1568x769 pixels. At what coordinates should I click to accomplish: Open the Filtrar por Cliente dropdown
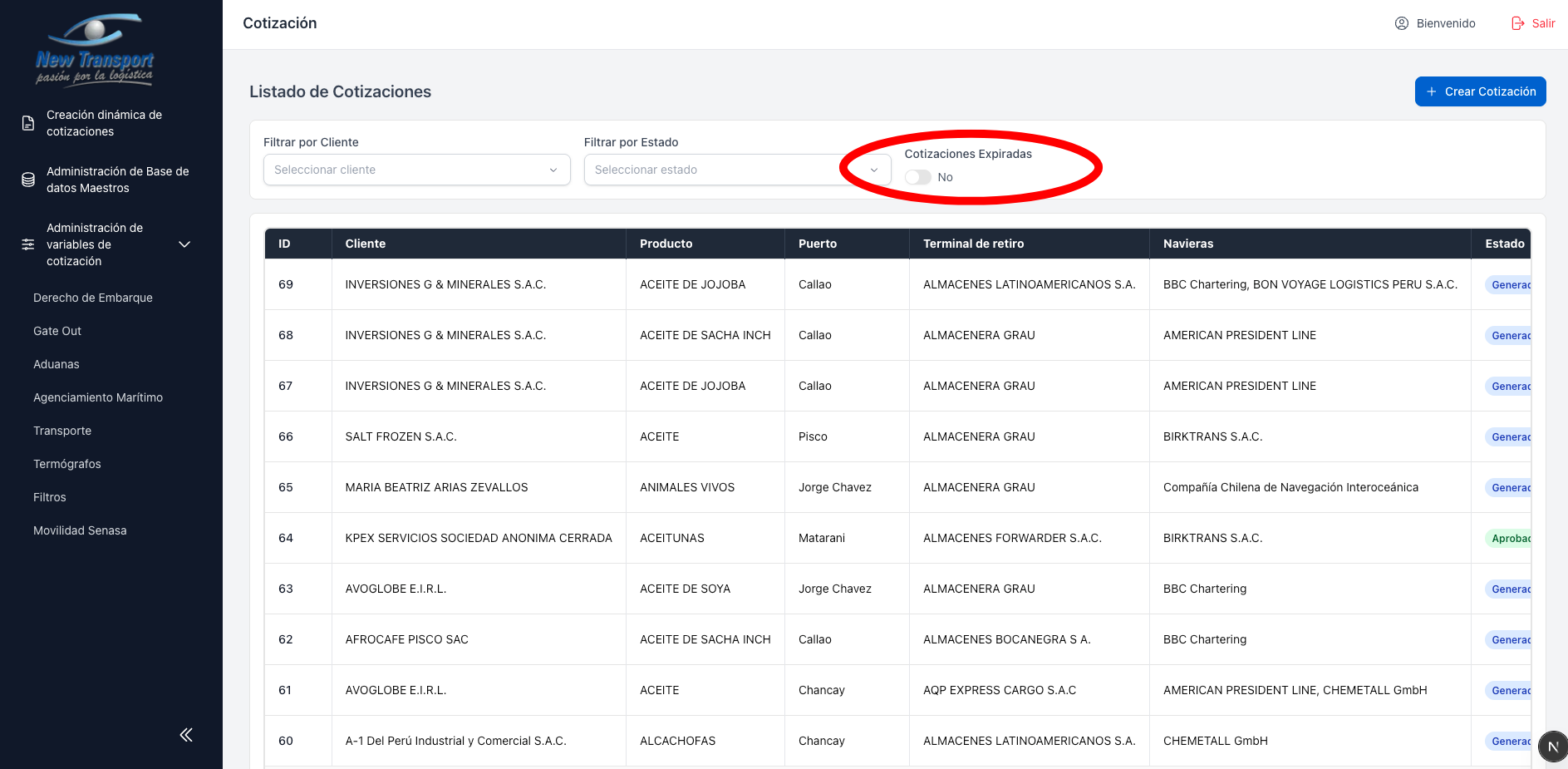tap(416, 170)
